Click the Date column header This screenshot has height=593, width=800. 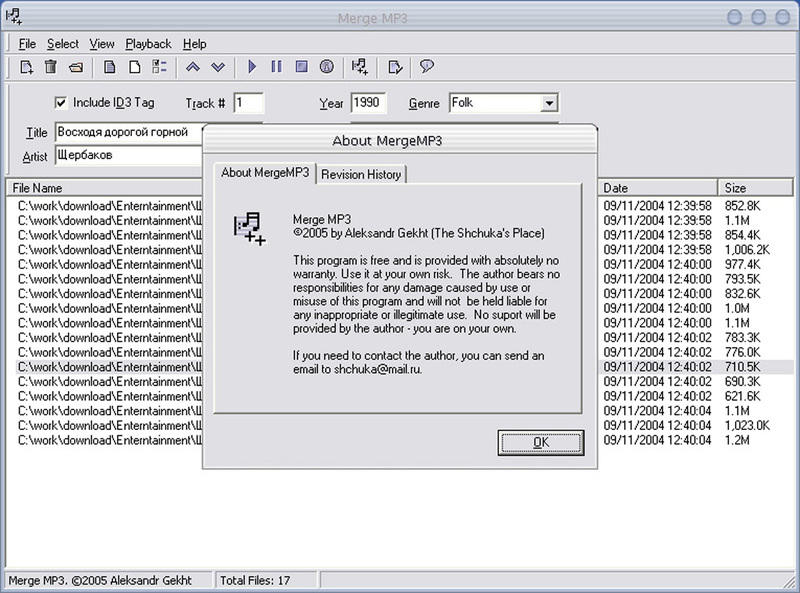click(x=658, y=188)
